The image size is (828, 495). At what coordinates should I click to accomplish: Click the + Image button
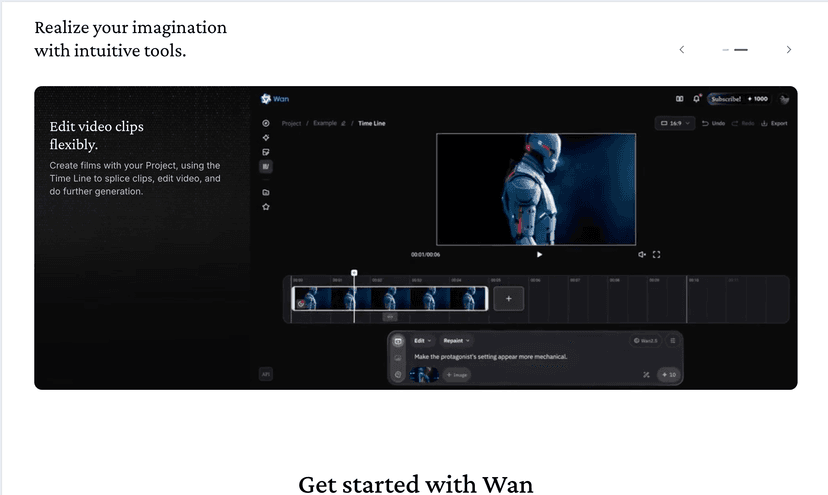pyautogui.click(x=457, y=375)
